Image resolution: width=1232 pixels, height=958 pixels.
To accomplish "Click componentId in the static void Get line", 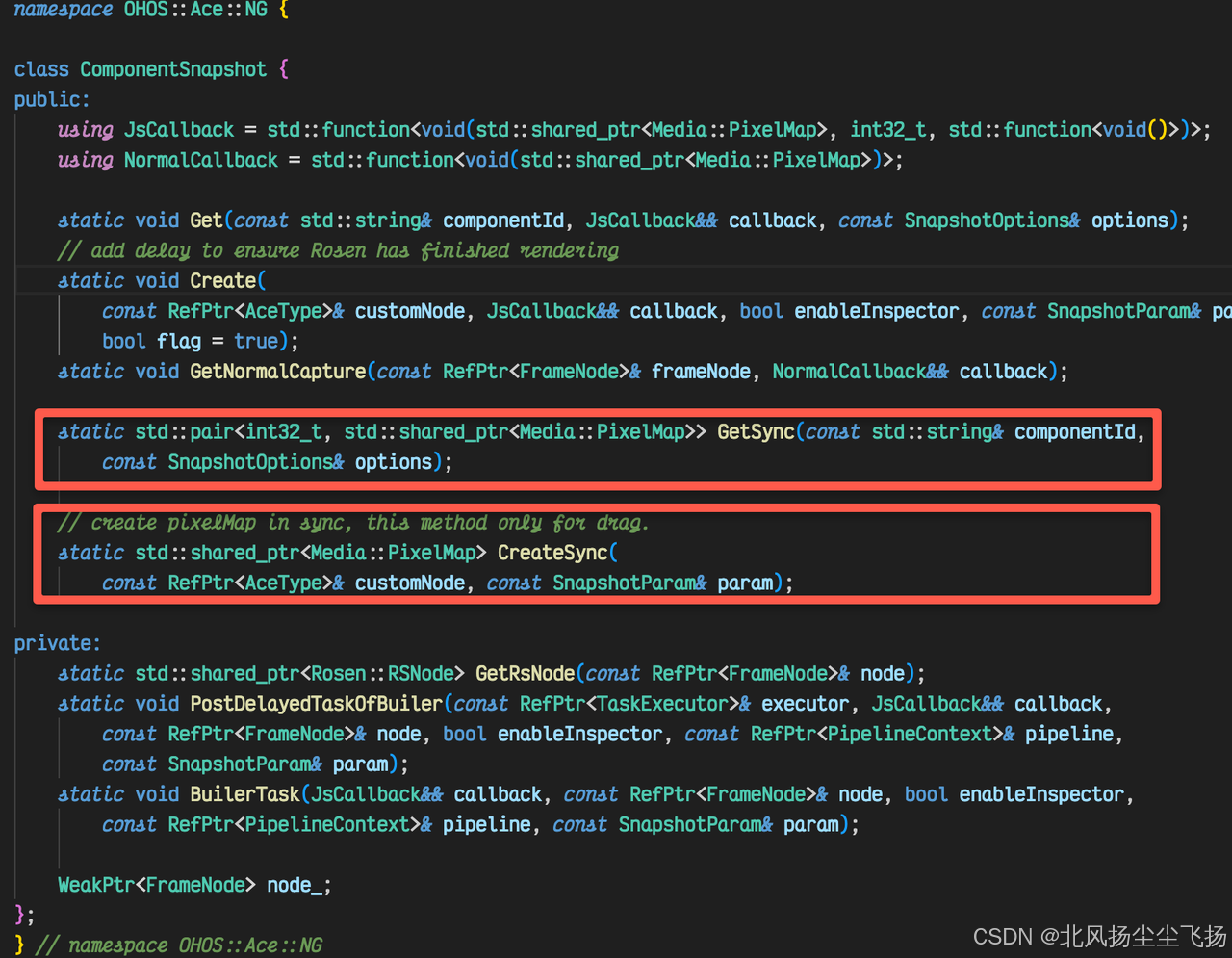I will 502,220.
